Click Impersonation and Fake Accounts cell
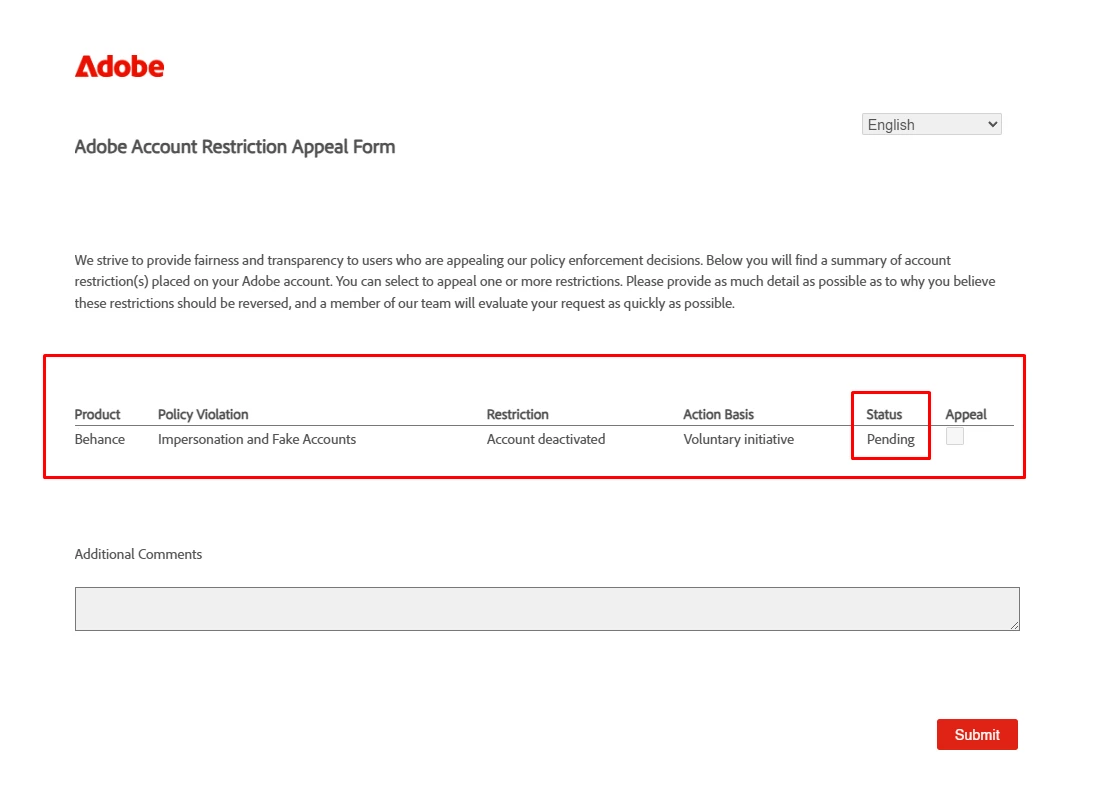The width and height of the screenshot is (1097, 795). pos(257,439)
